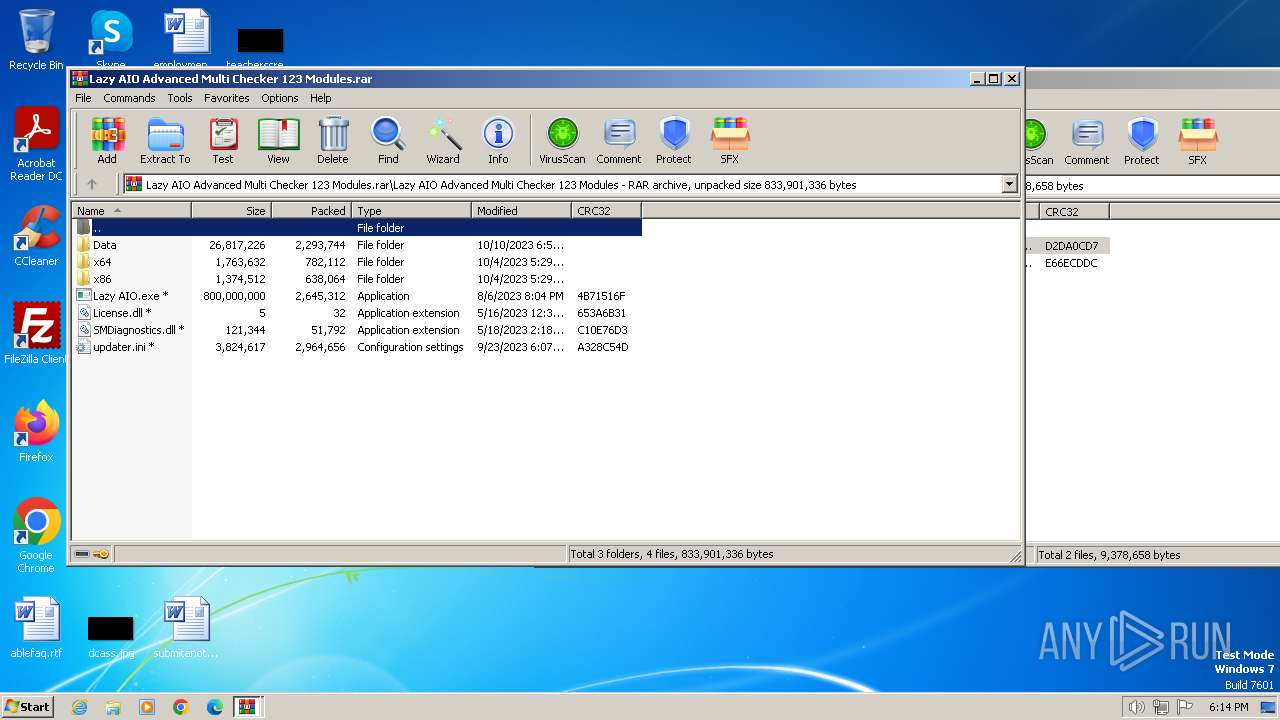Click the Start button
The width and height of the screenshot is (1280, 720).
pos(28,706)
